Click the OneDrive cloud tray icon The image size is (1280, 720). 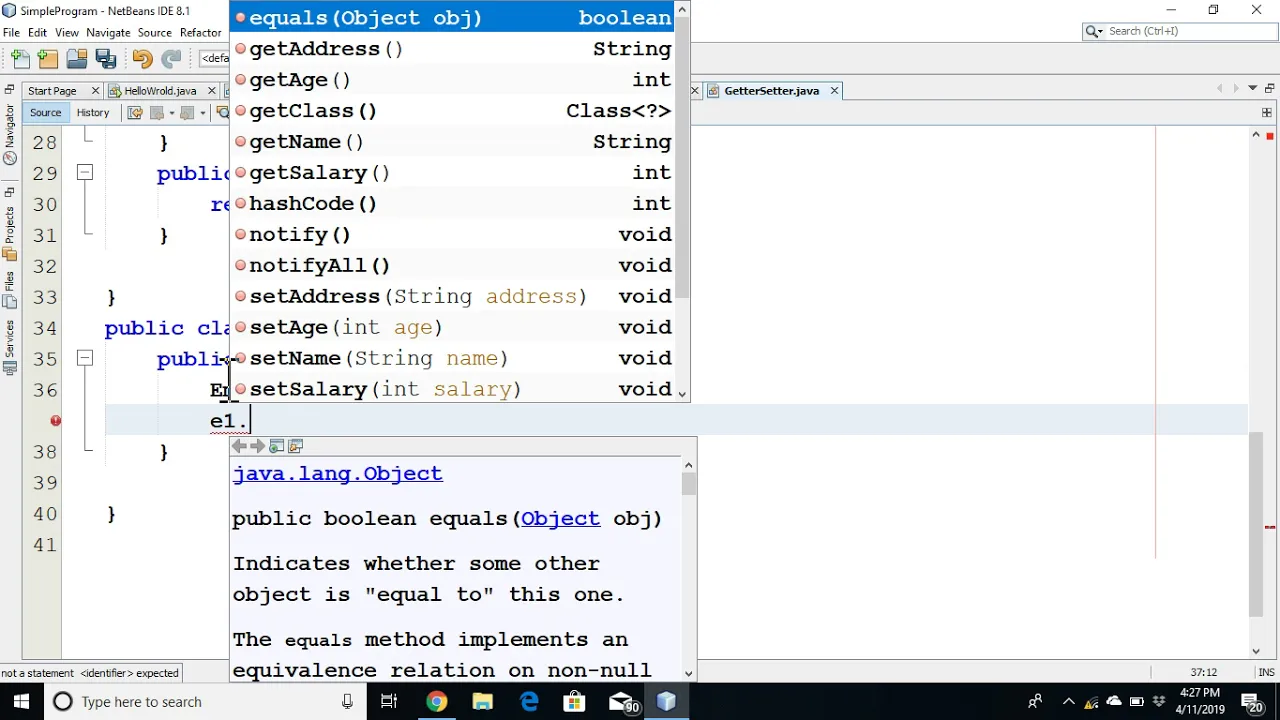pyautogui.click(x=1114, y=702)
